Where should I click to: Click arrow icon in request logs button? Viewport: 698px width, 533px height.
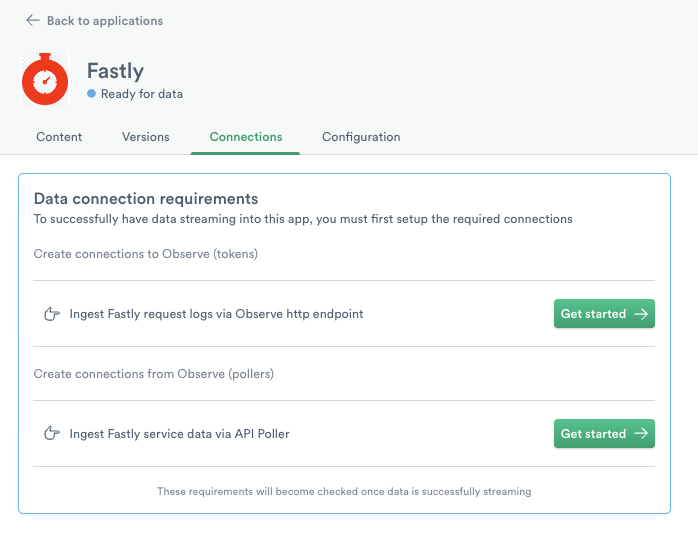point(641,314)
